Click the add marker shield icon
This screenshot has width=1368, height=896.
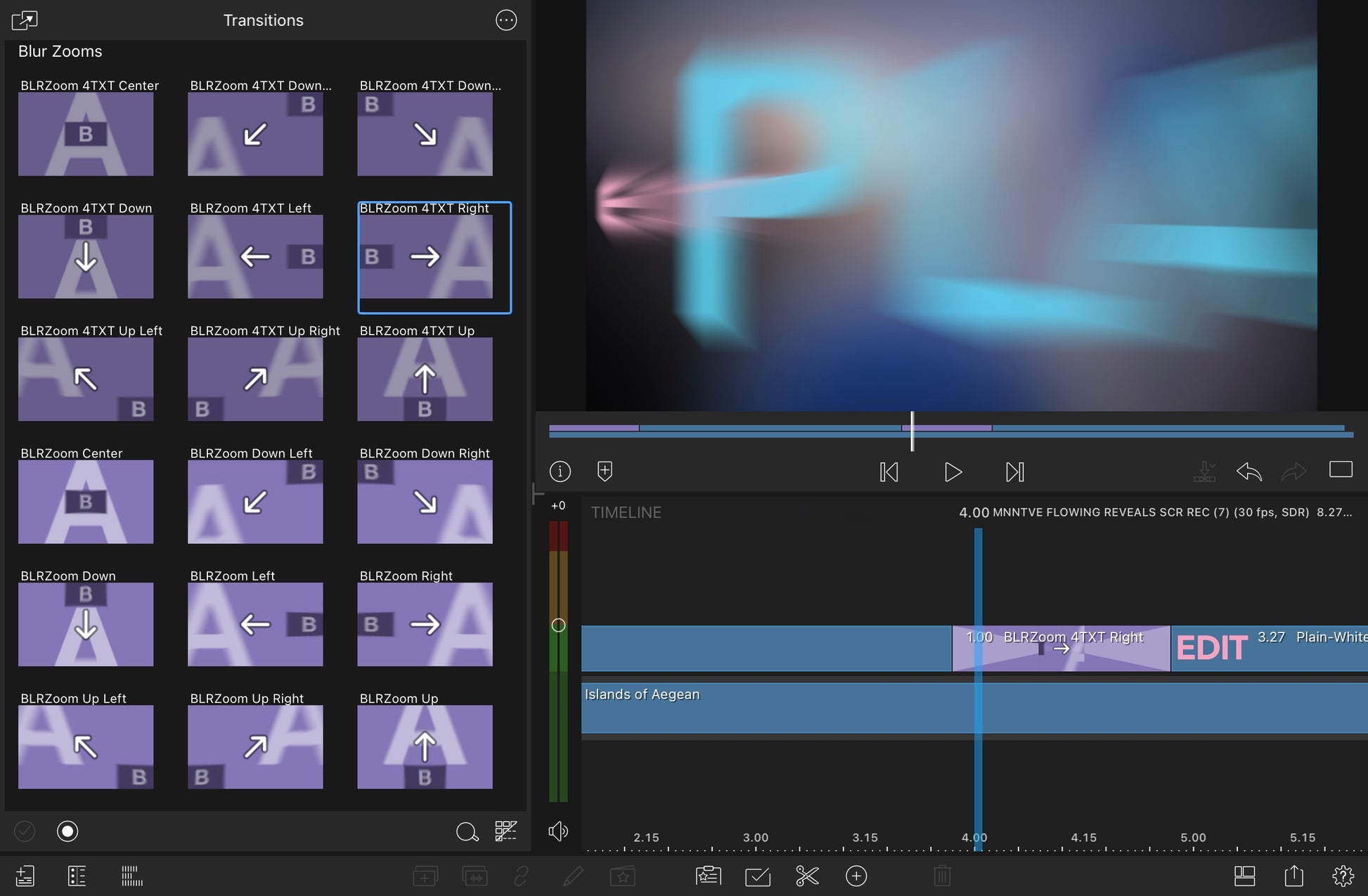coord(605,471)
